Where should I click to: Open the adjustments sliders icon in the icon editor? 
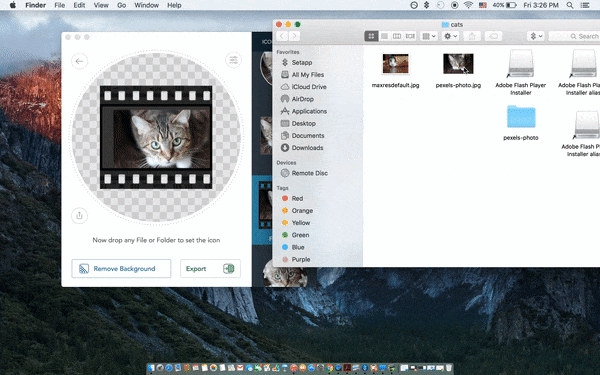tap(233, 60)
